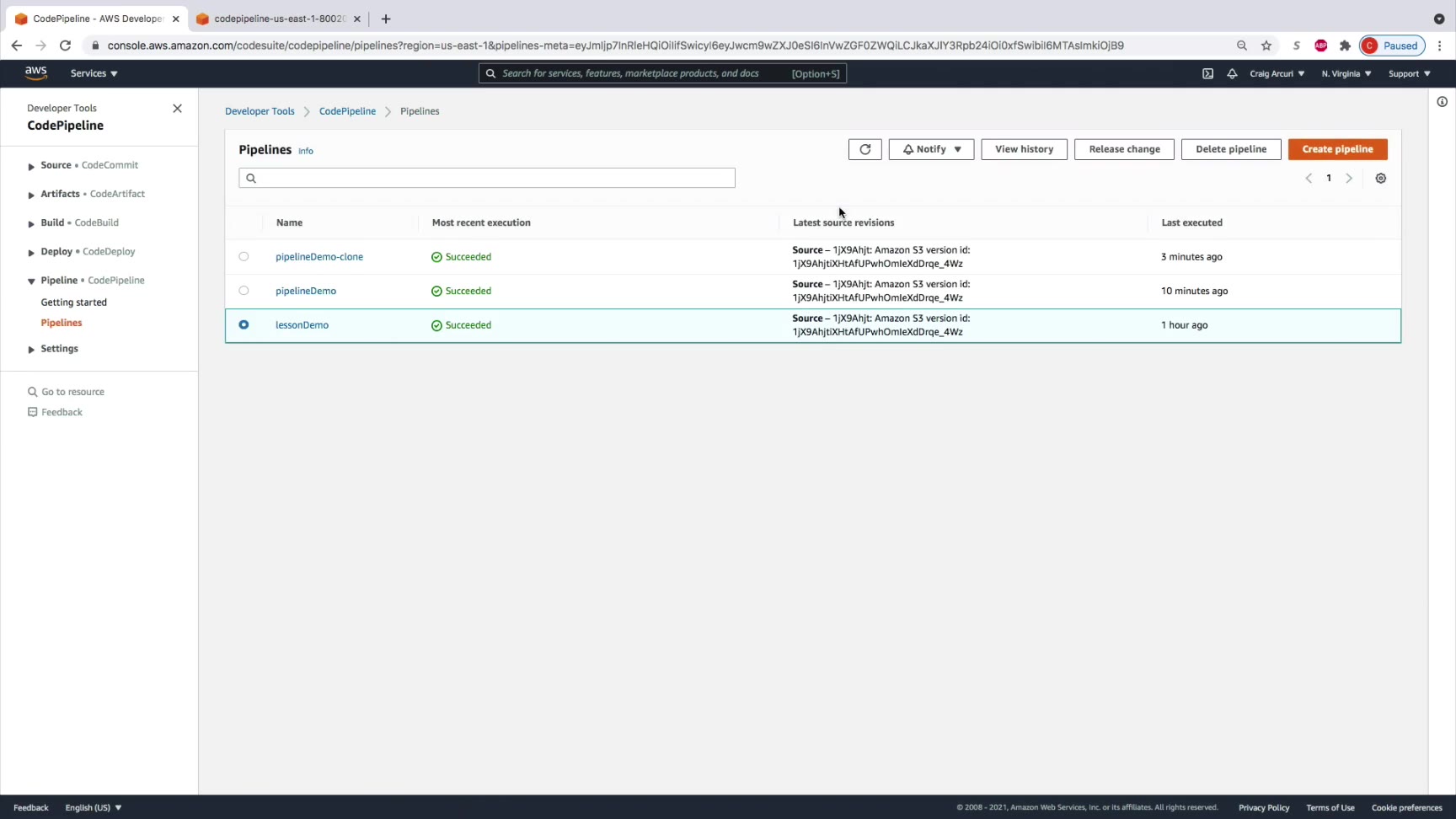Screen dimensions: 1456x819
Task: Click the sidebar Feedback icon
Action: pos(33,412)
